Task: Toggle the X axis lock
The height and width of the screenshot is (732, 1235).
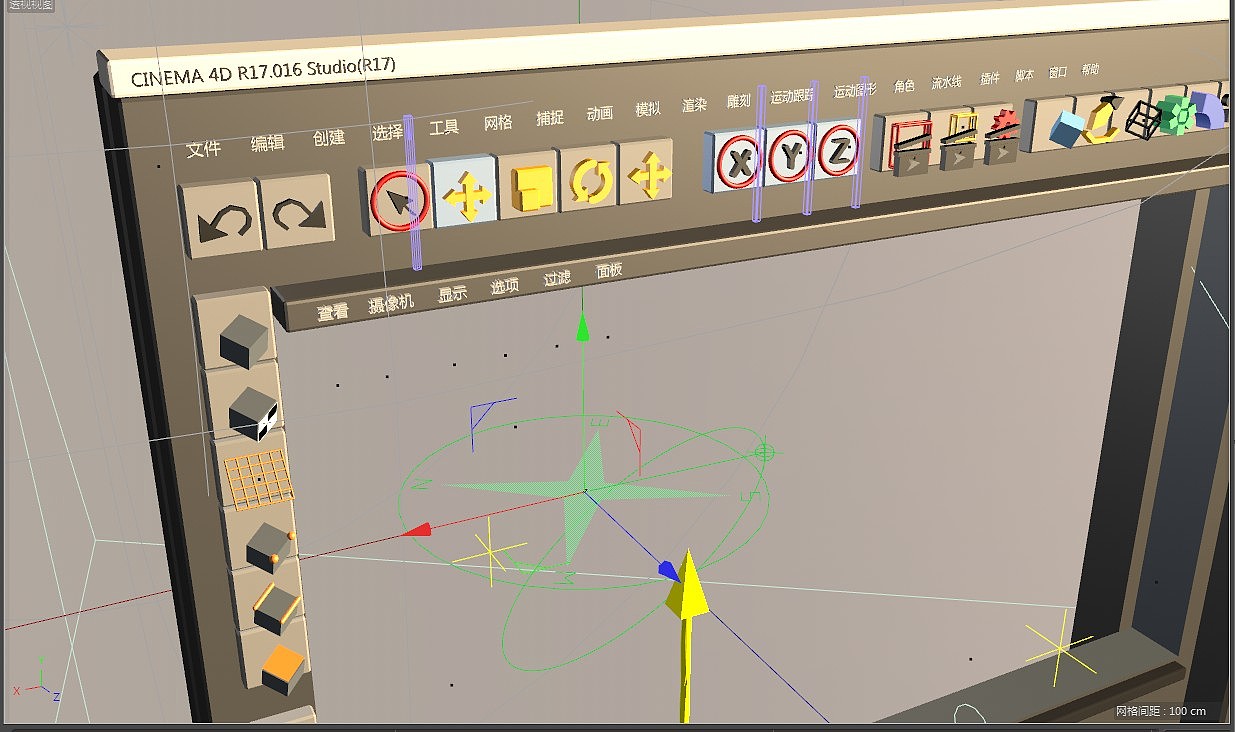Action: [x=738, y=162]
